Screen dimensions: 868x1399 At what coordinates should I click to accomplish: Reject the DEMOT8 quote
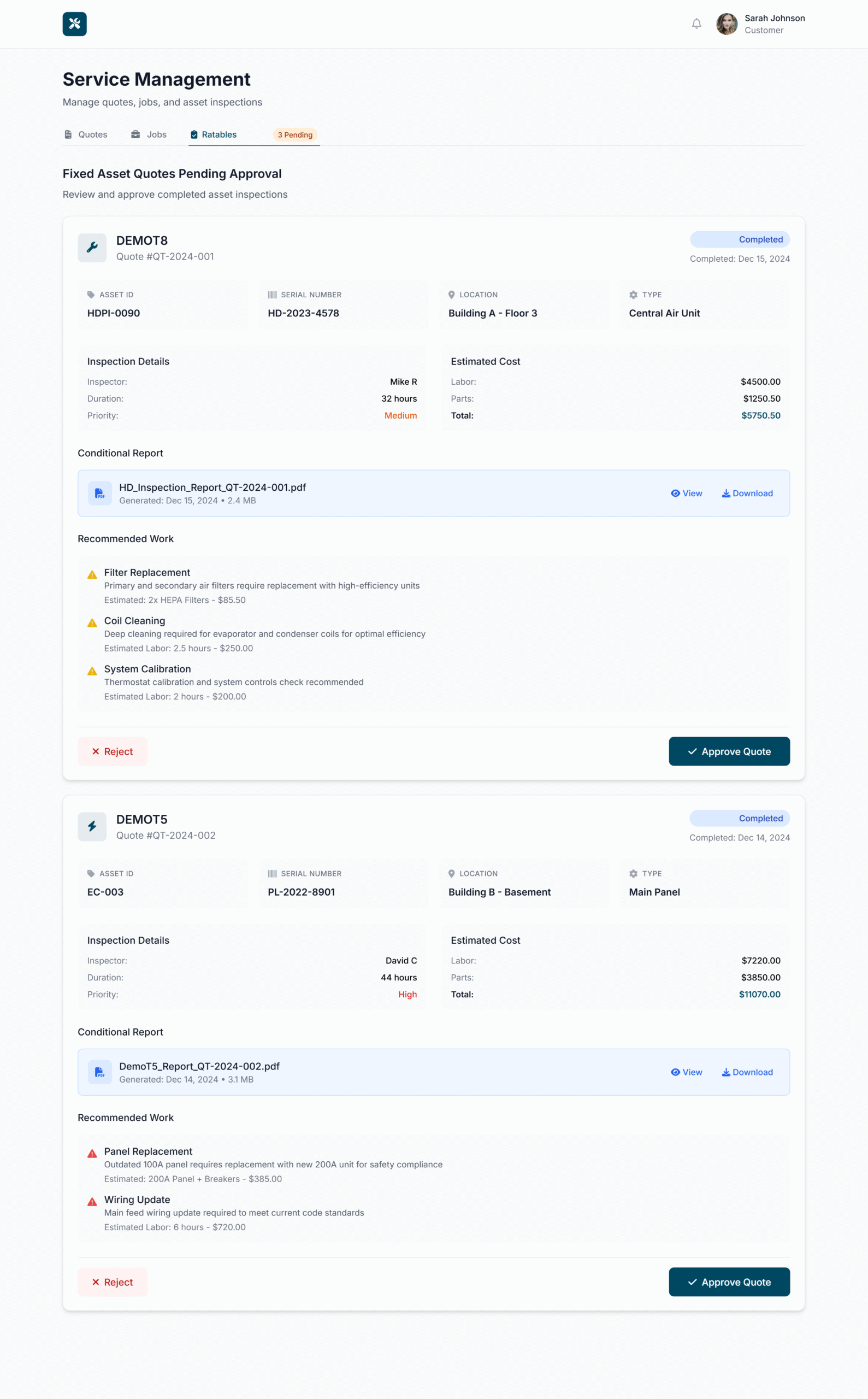[113, 751]
